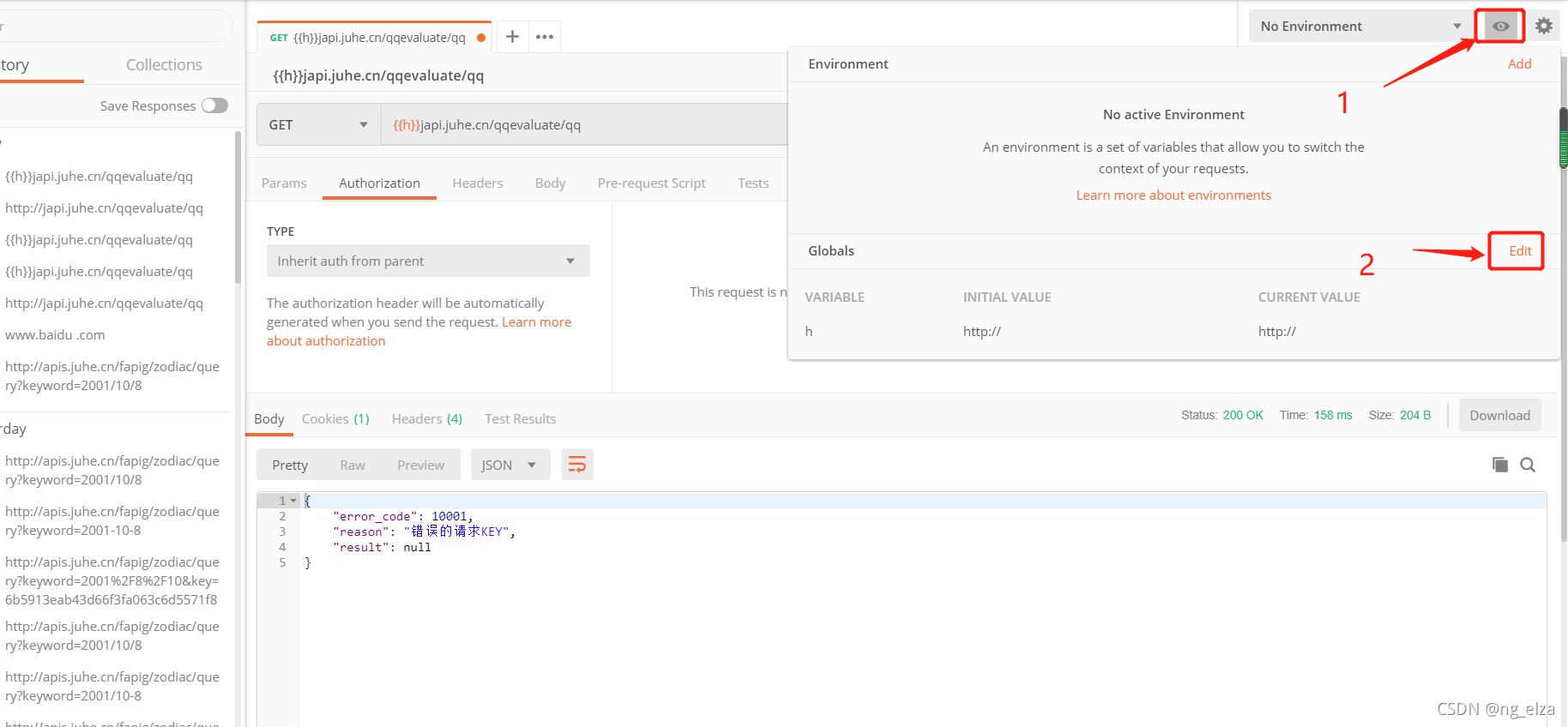Click error_code value 10001 in response
The image size is (1568, 727).
pos(449,516)
